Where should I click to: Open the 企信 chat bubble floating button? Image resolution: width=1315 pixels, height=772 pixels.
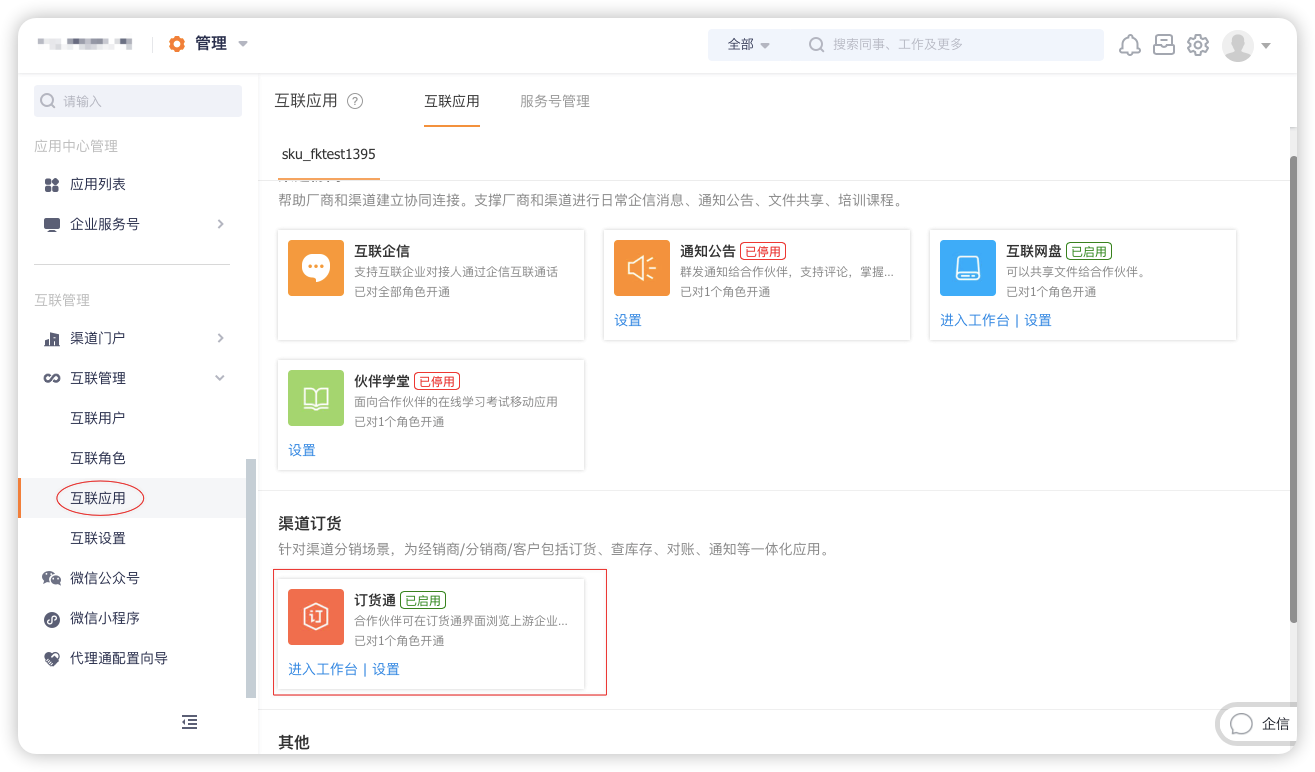(x=1257, y=724)
